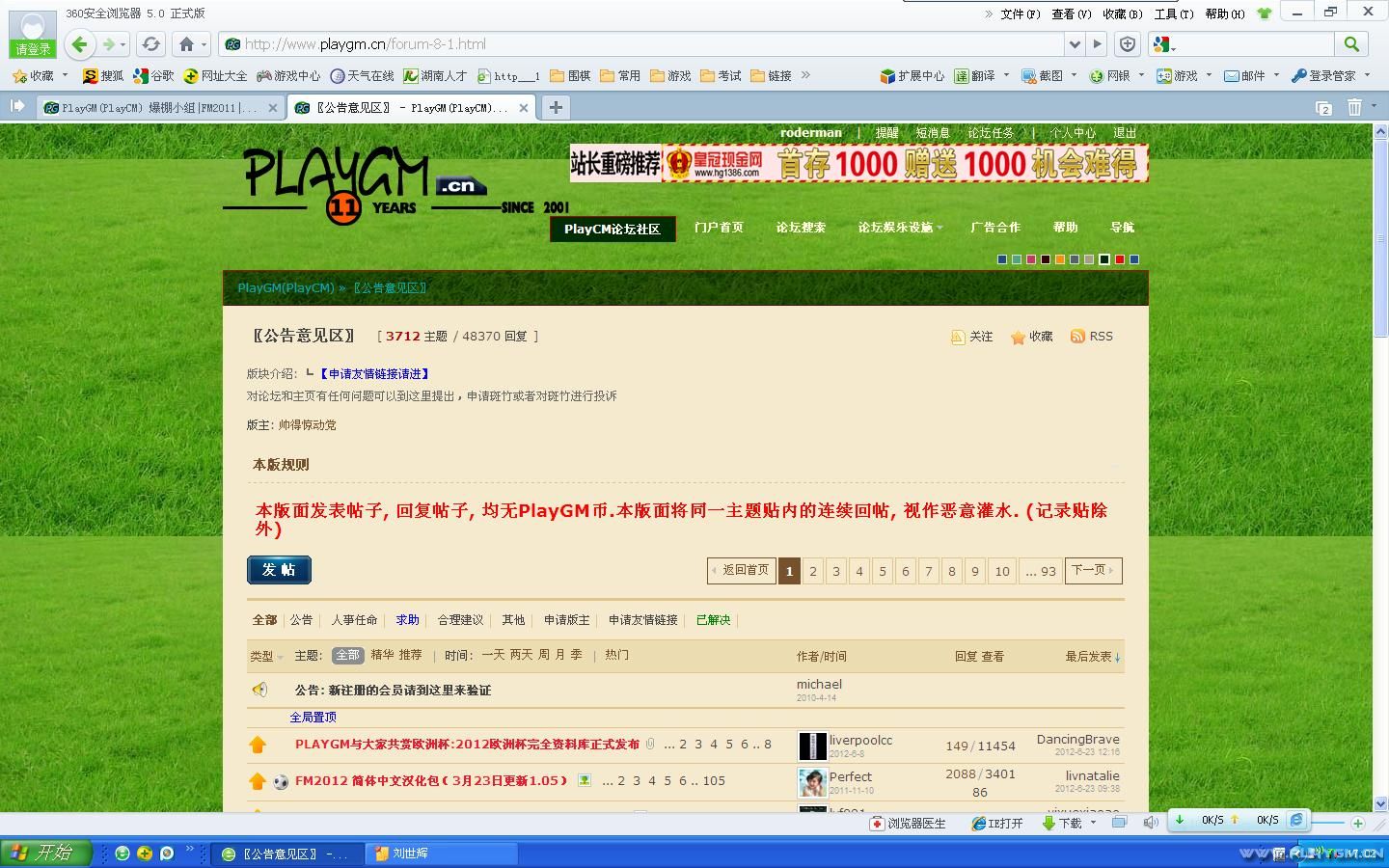Image resolution: width=1389 pixels, height=868 pixels.
Task: Open the 类型 thread type dropdown
Action: 267,656
